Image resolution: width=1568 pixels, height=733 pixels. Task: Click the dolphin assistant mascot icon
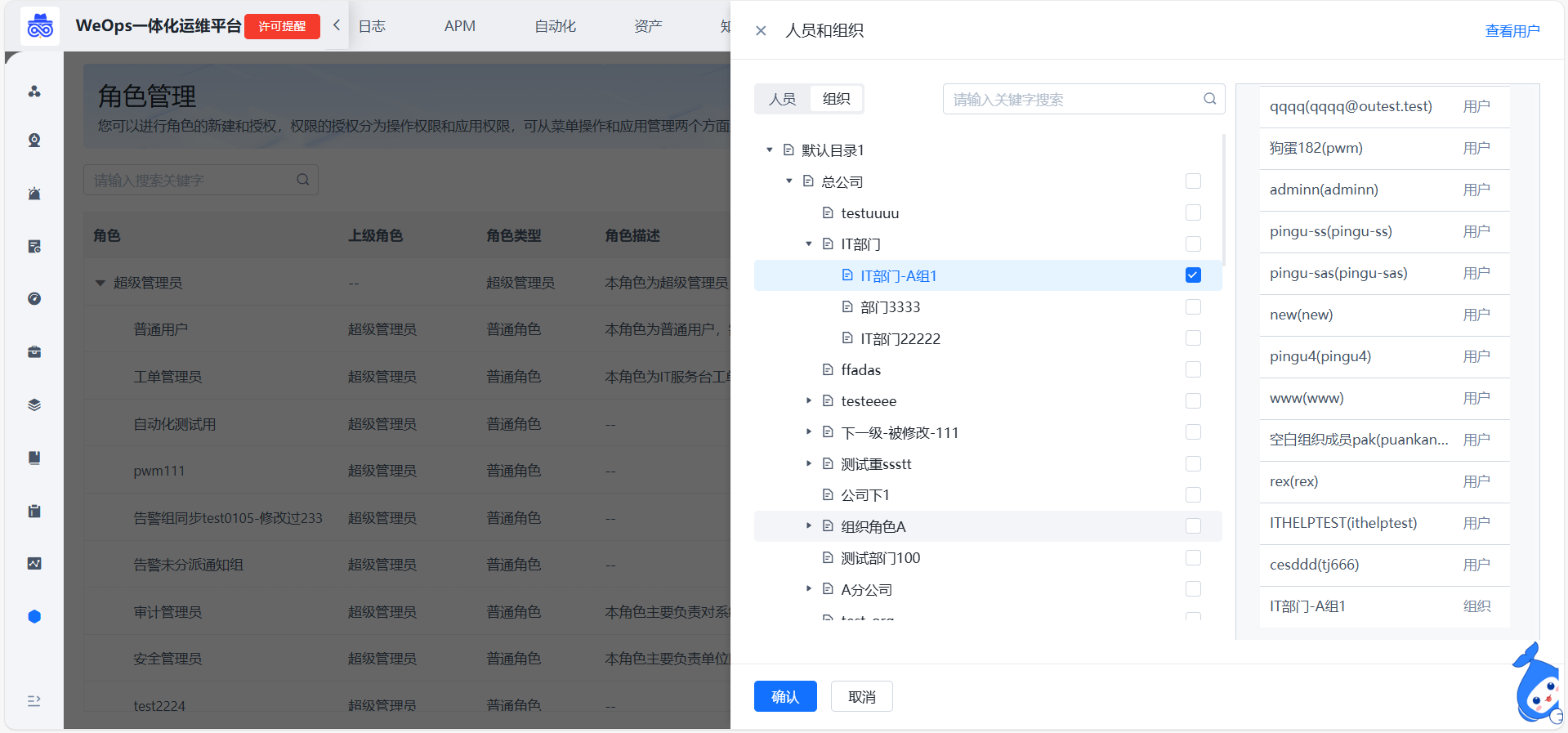click(1538, 686)
